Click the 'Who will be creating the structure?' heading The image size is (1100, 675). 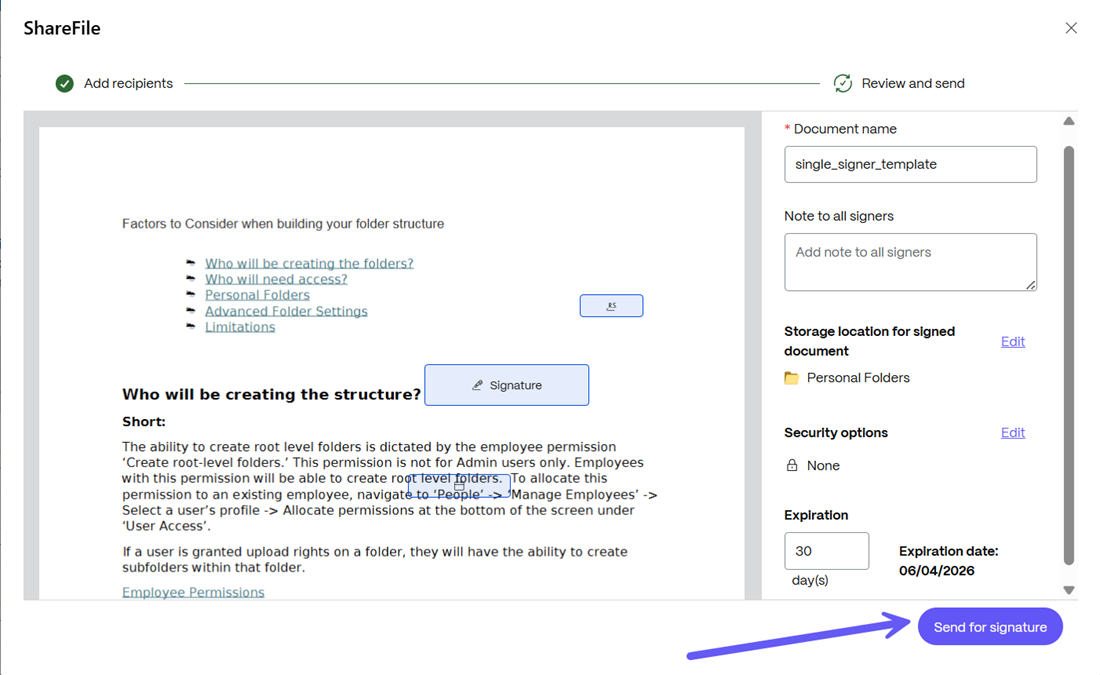[271, 394]
